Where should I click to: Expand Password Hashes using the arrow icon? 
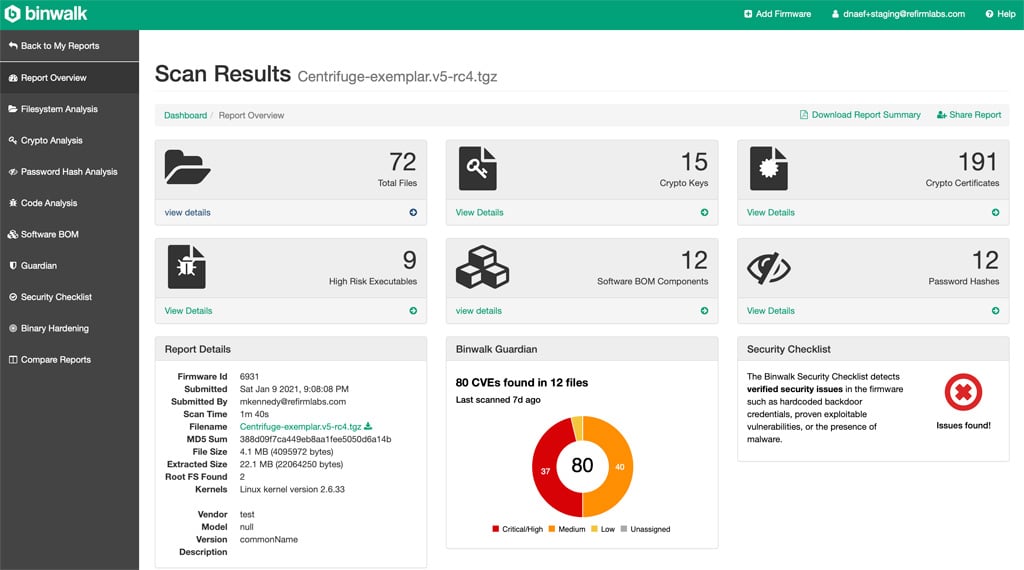tap(995, 311)
